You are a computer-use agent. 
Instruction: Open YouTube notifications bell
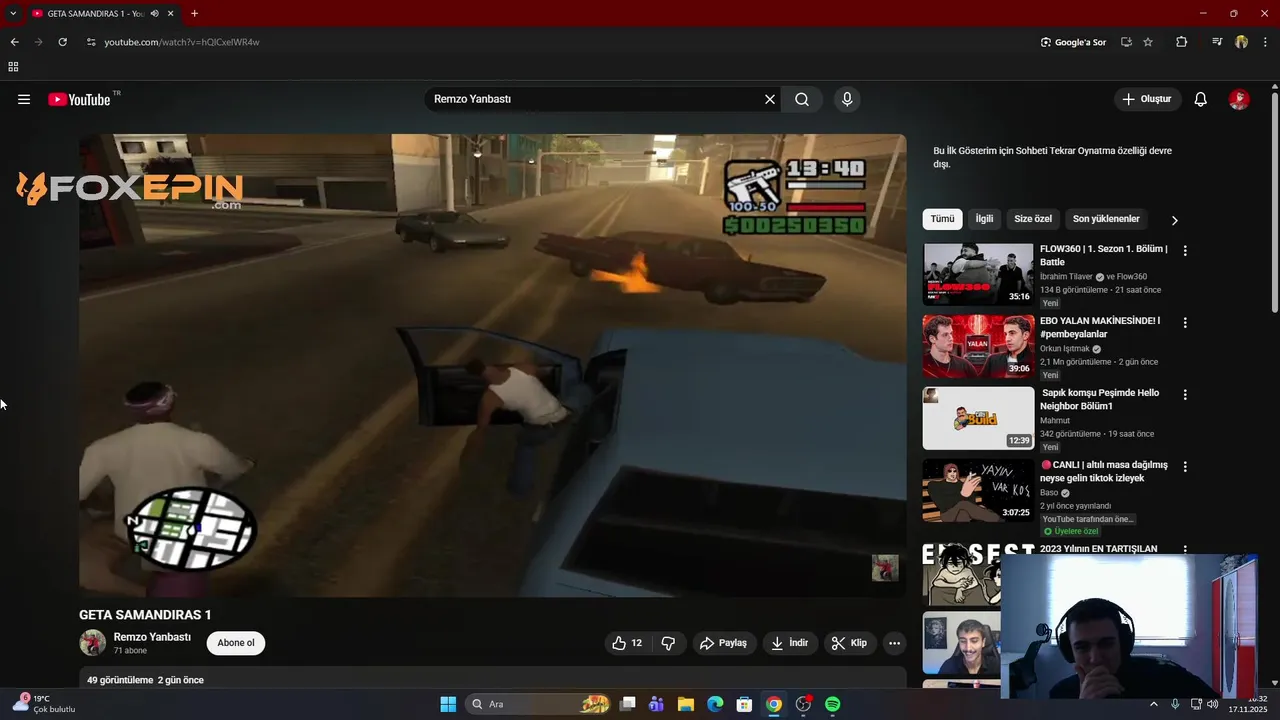click(x=1201, y=99)
